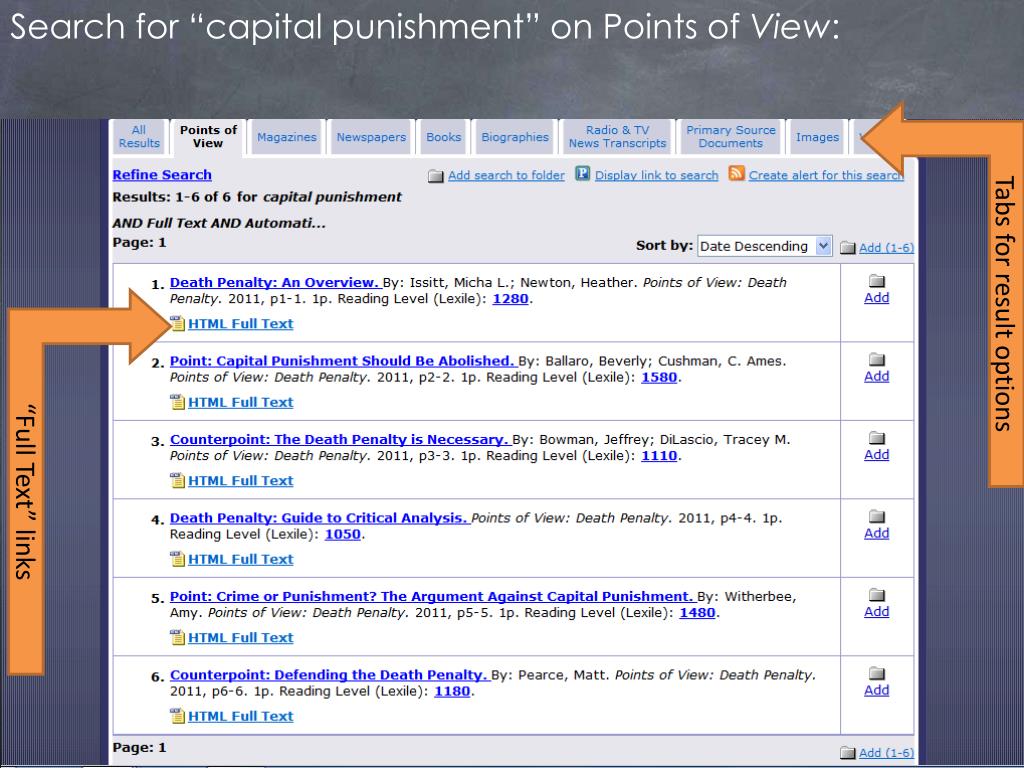Open Point: Capital Punishment Should Be Abolished
Screen dimensions: 1024x768
pos(344,361)
